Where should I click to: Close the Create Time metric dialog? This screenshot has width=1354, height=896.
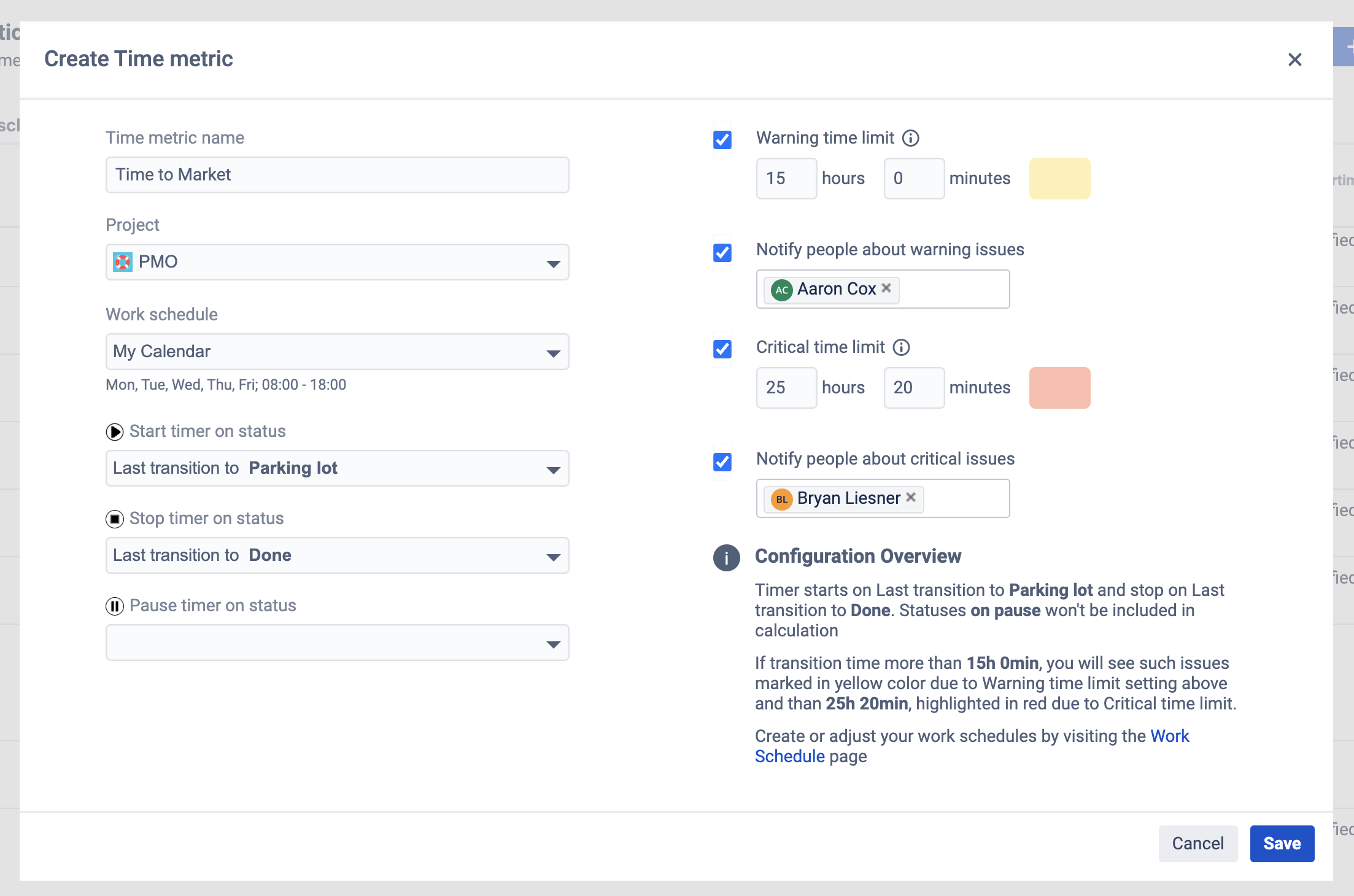coord(1294,60)
